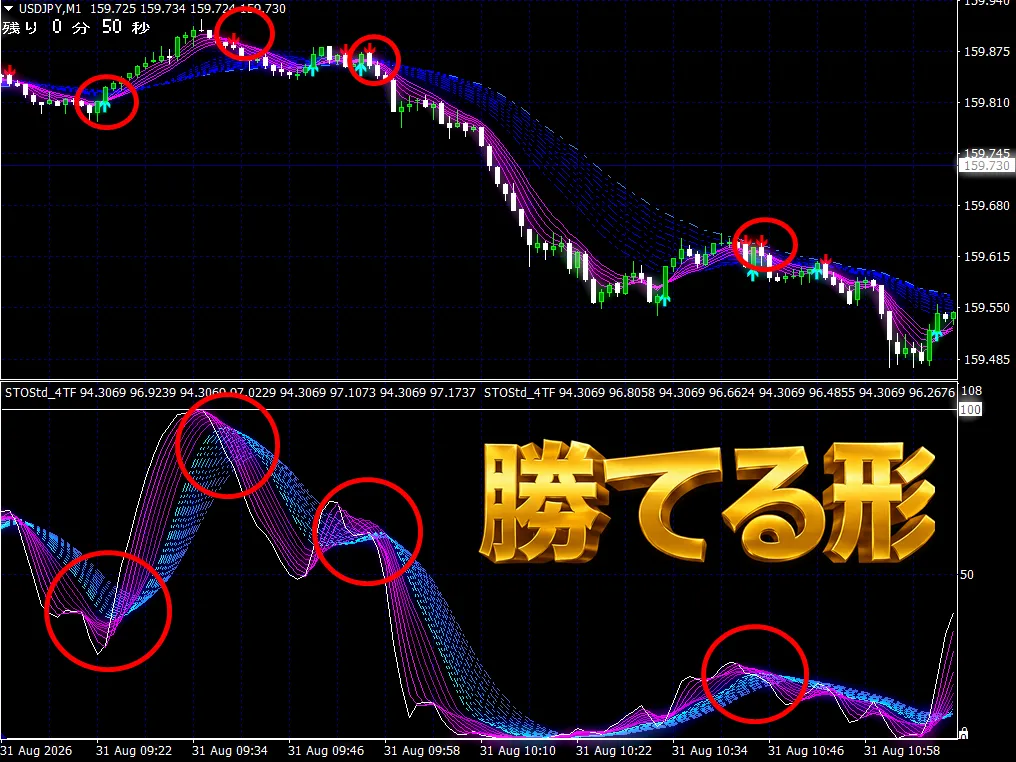This screenshot has height=762, width=1016.
Task: Click the red sell arrow near 09:34 peak
Action: (x=235, y=40)
